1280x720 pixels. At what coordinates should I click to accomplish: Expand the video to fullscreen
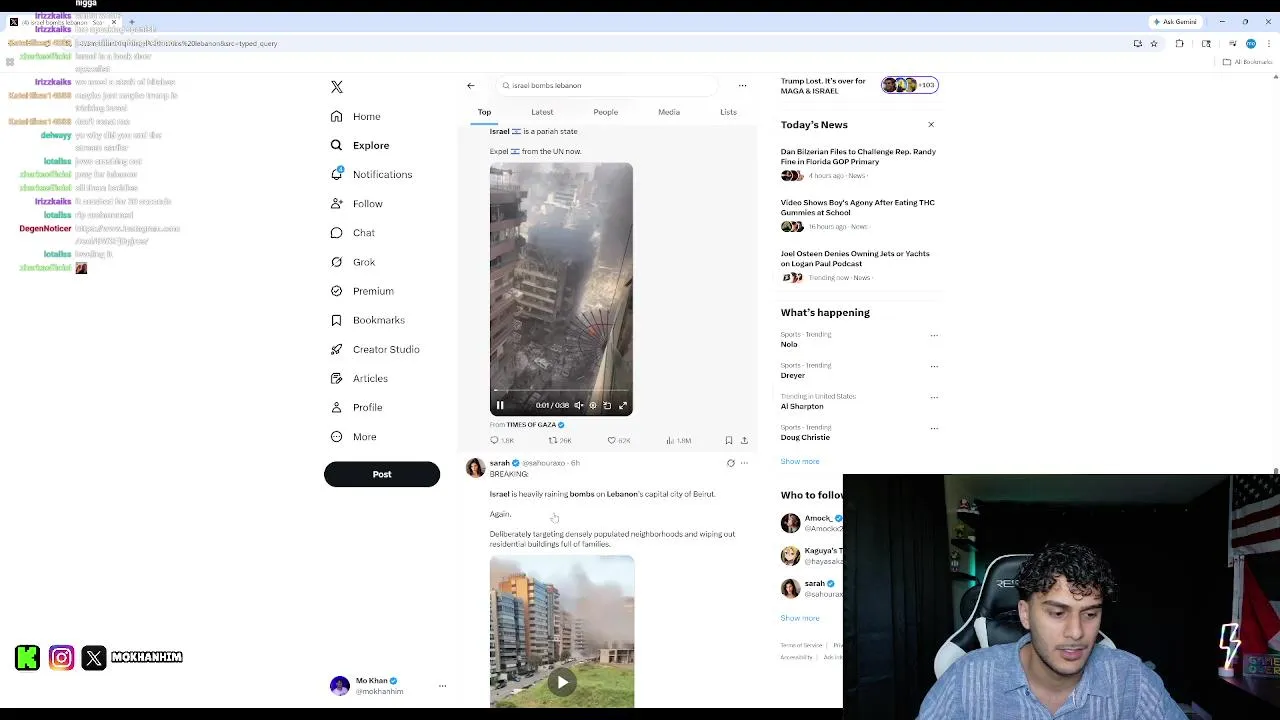[x=623, y=405]
